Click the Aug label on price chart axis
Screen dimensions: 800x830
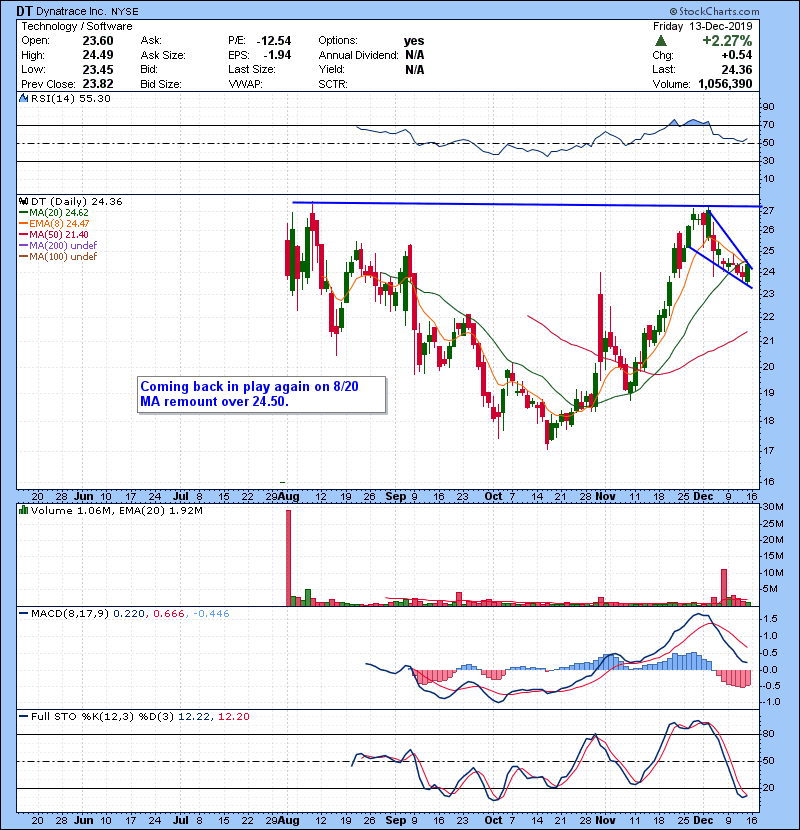[x=289, y=497]
